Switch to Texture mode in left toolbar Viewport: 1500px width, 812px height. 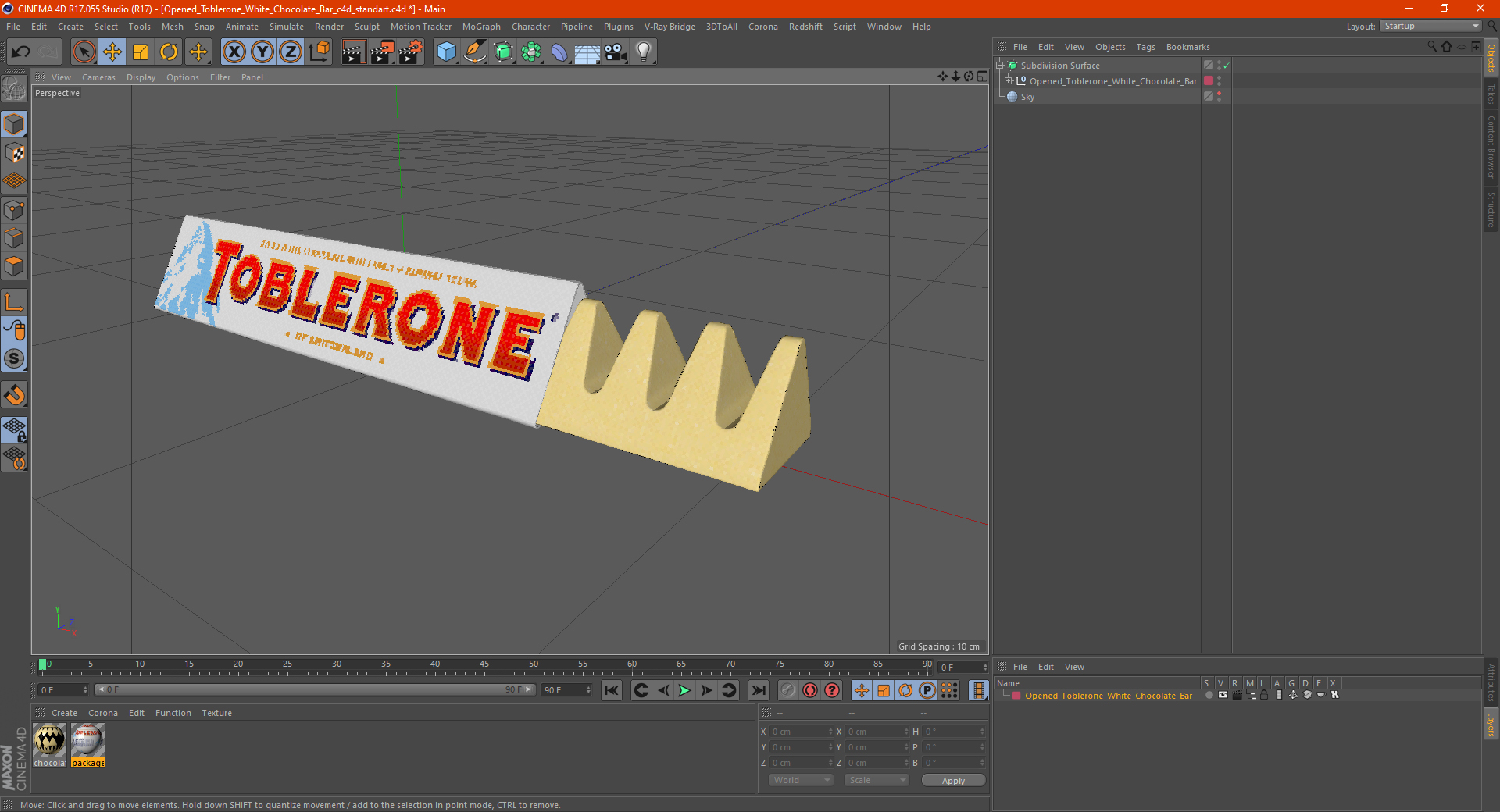pos(14,153)
